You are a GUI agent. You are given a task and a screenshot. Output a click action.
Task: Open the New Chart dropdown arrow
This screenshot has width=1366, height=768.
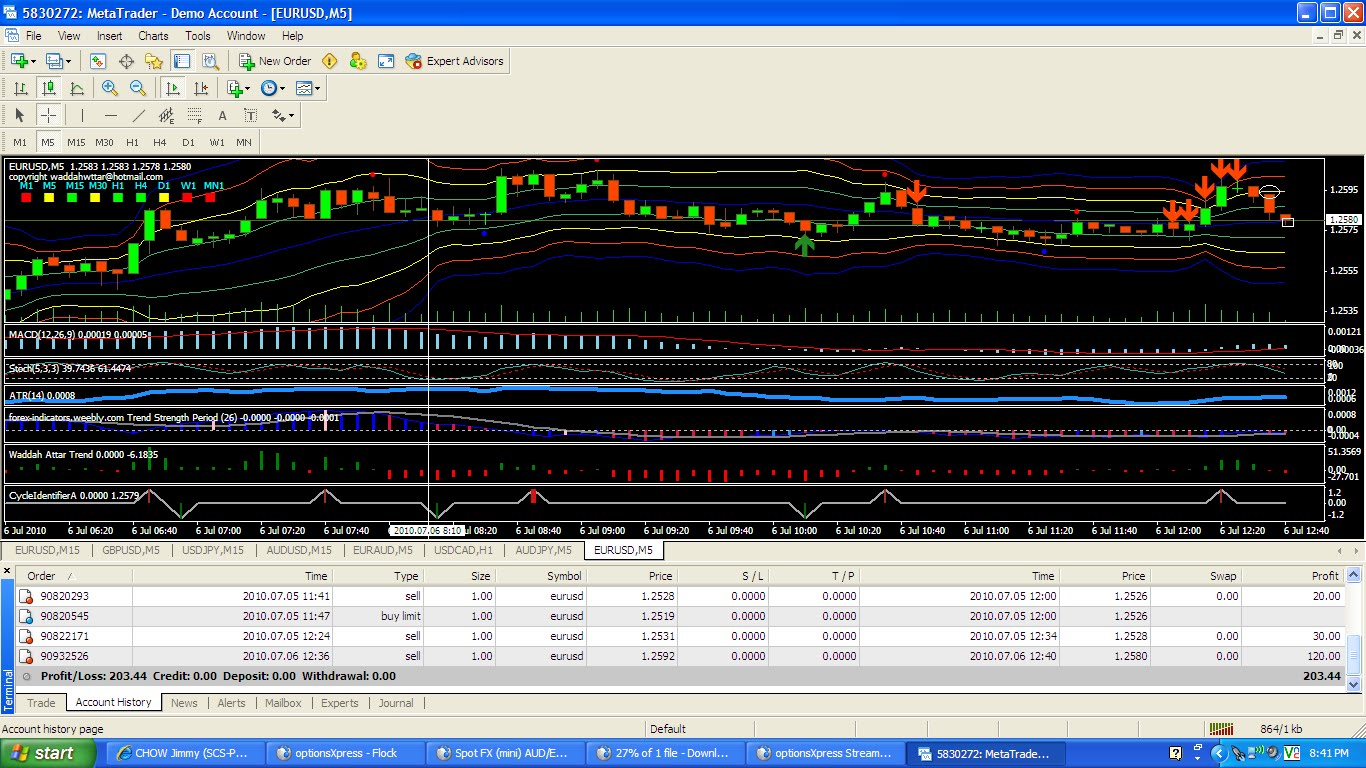[x=31, y=61]
